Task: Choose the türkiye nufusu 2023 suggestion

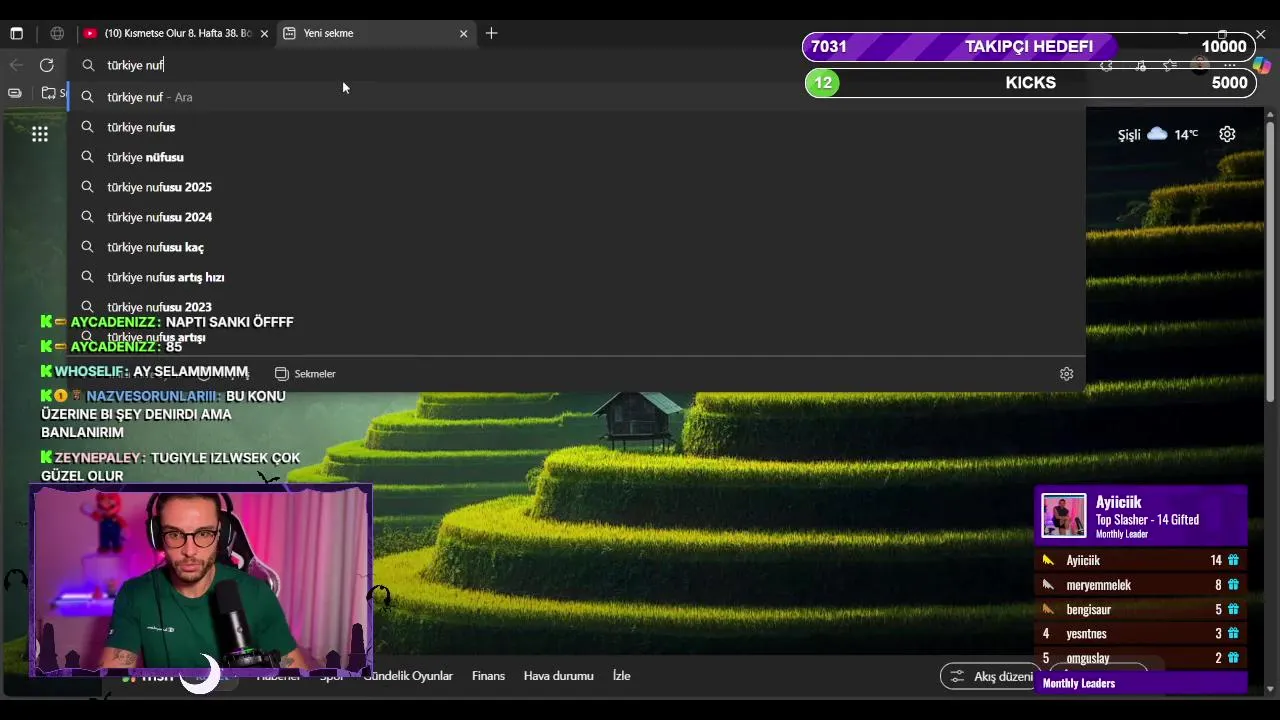Action: (x=576, y=307)
